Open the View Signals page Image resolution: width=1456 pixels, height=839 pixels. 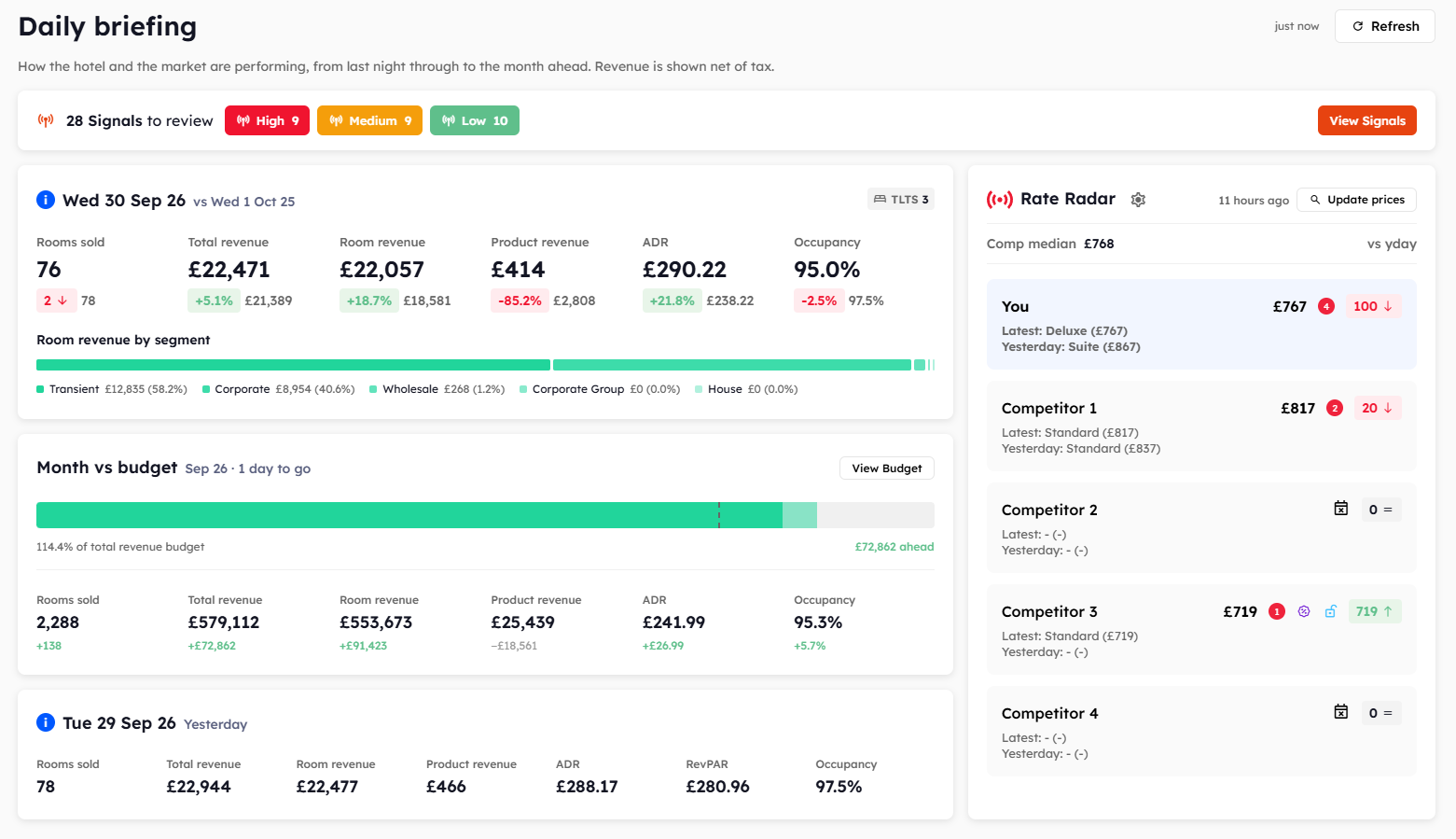click(1367, 120)
